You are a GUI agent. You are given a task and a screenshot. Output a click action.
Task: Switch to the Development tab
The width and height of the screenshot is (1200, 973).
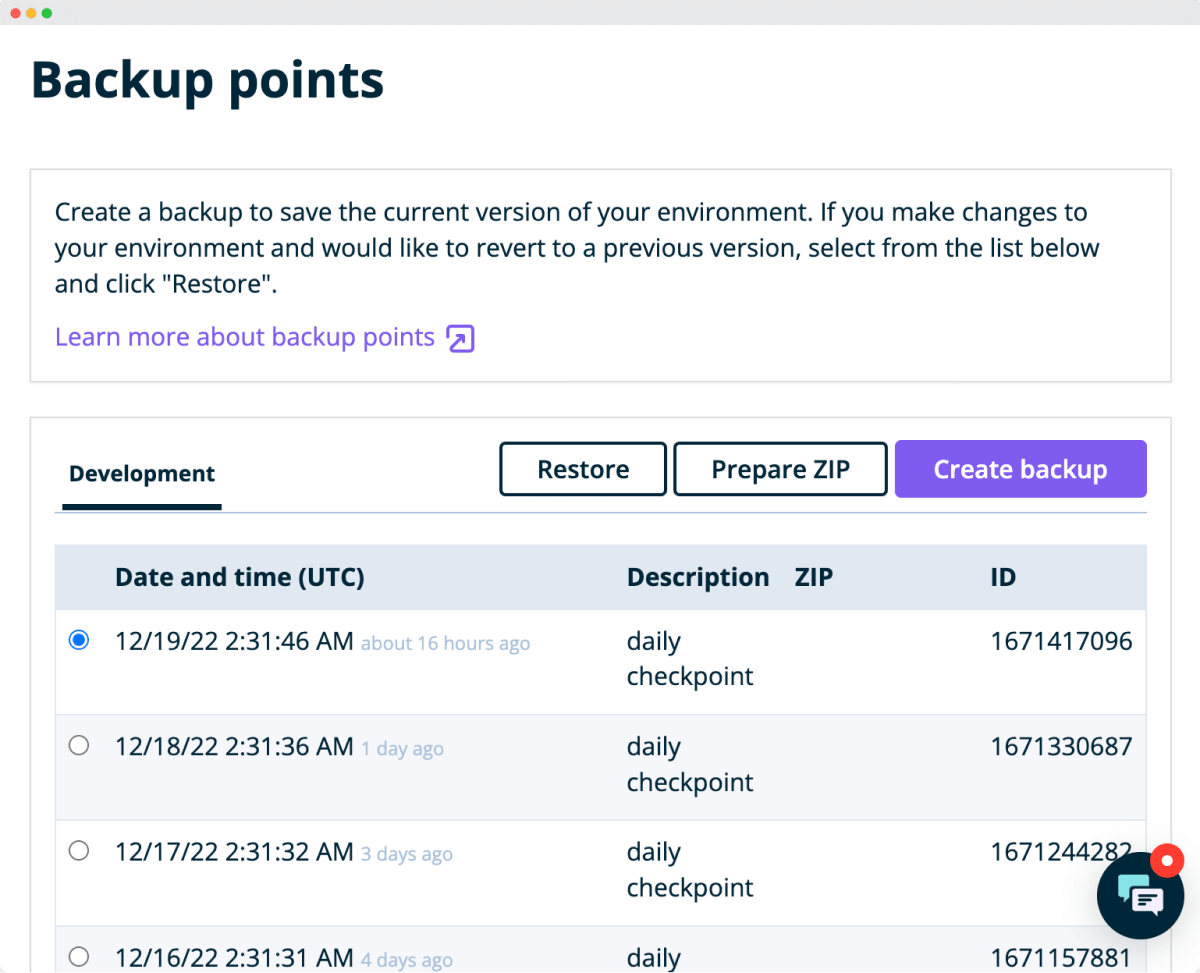(141, 473)
